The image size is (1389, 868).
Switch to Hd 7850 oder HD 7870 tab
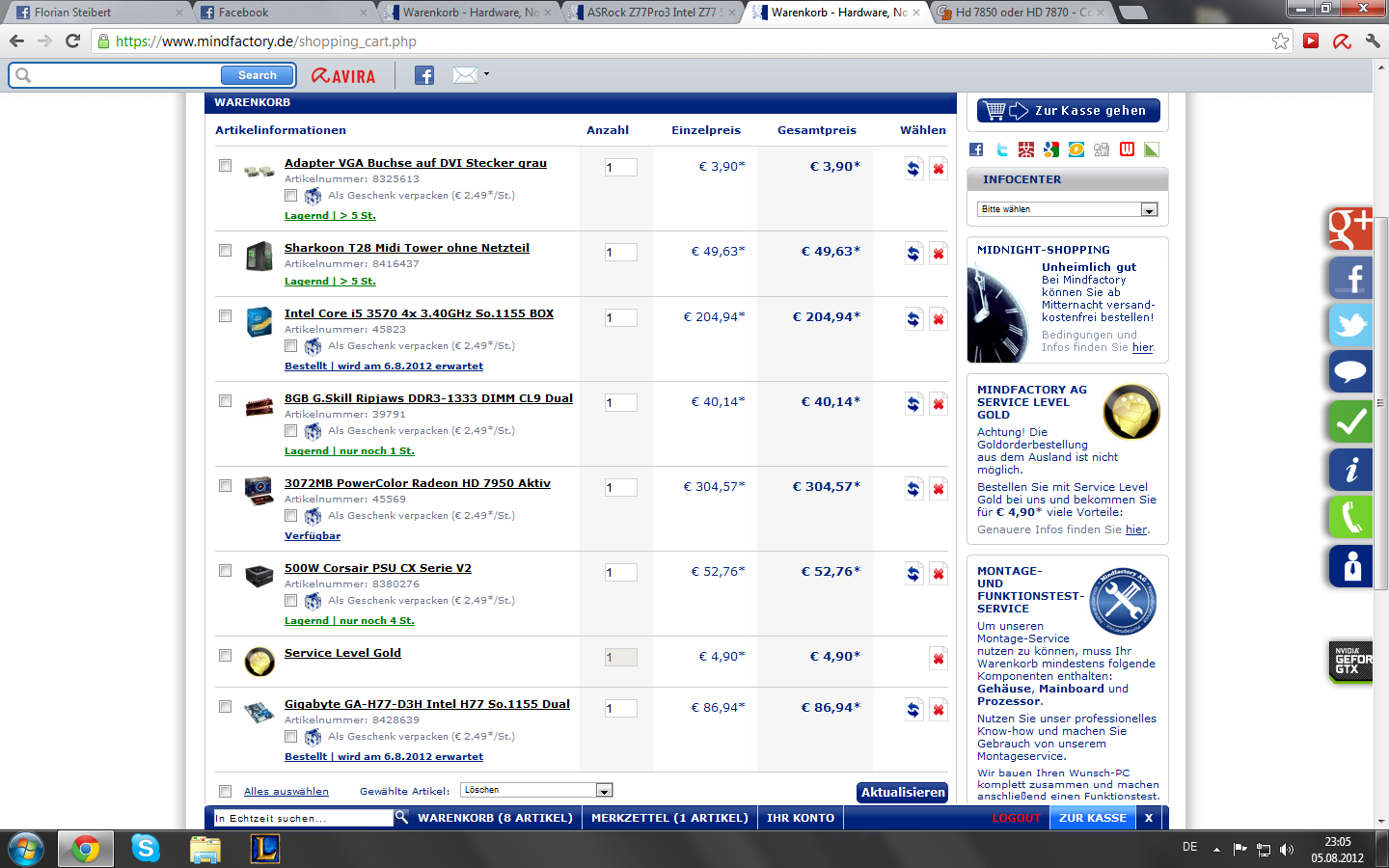1022,13
